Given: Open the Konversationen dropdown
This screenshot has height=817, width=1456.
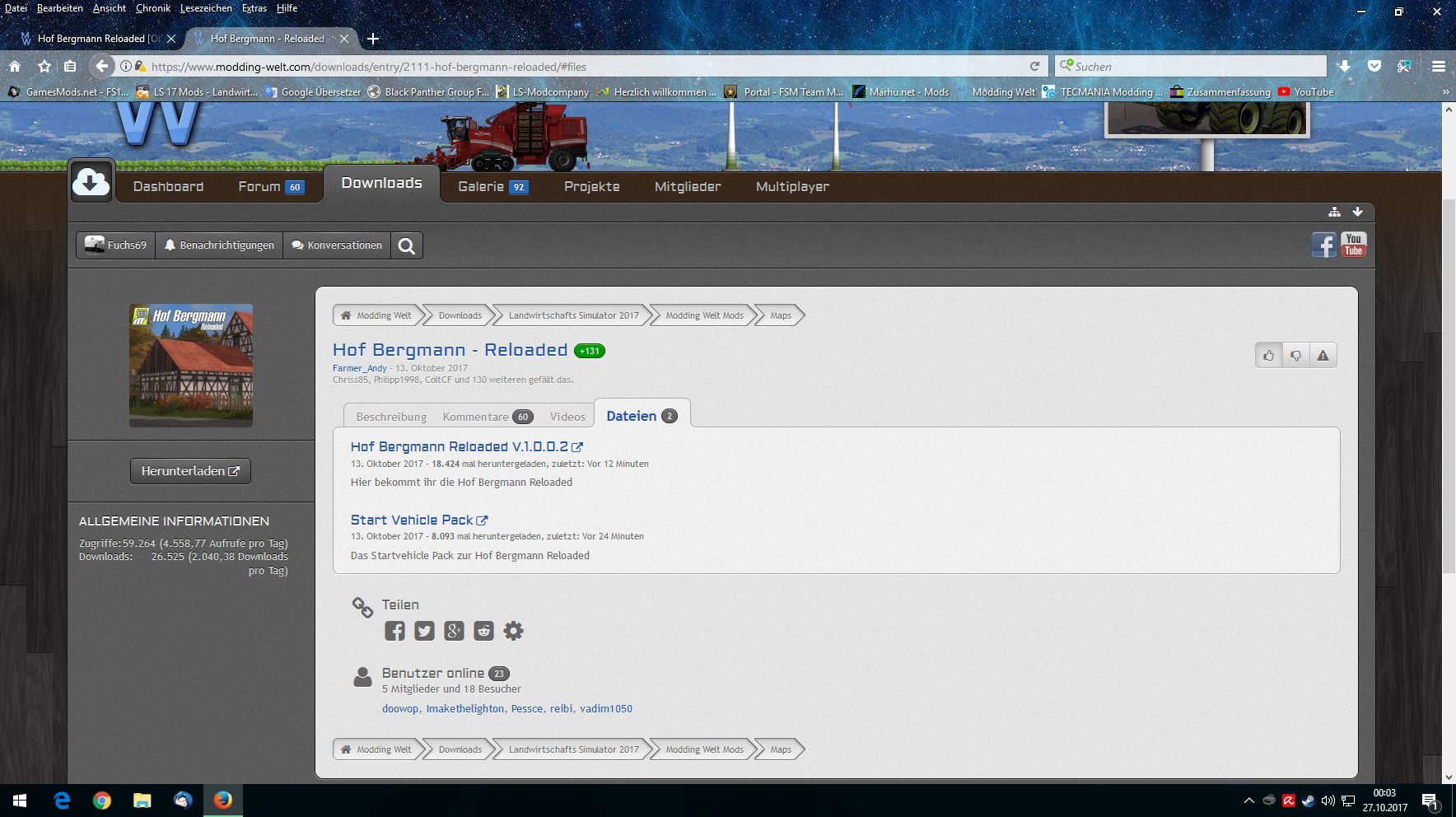Looking at the screenshot, I should pos(337,245).
